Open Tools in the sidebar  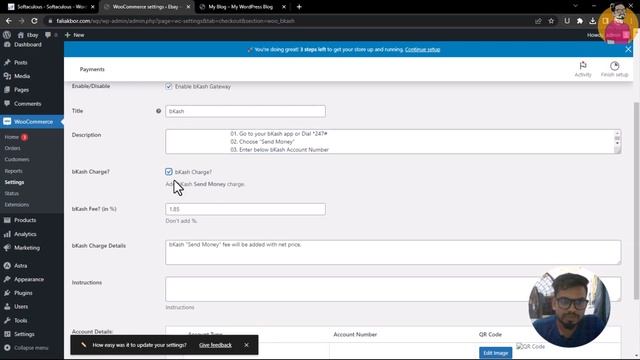point(20,320)
